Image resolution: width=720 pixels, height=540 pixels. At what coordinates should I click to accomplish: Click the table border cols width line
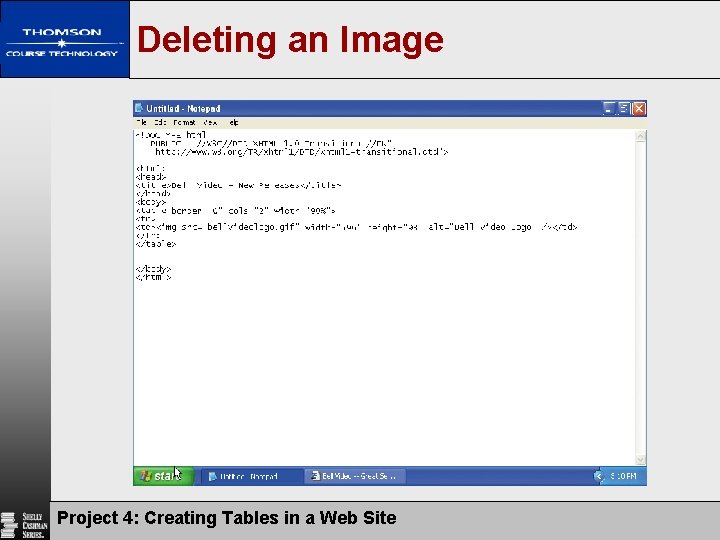pyautogui.click(x=236, y=211)
